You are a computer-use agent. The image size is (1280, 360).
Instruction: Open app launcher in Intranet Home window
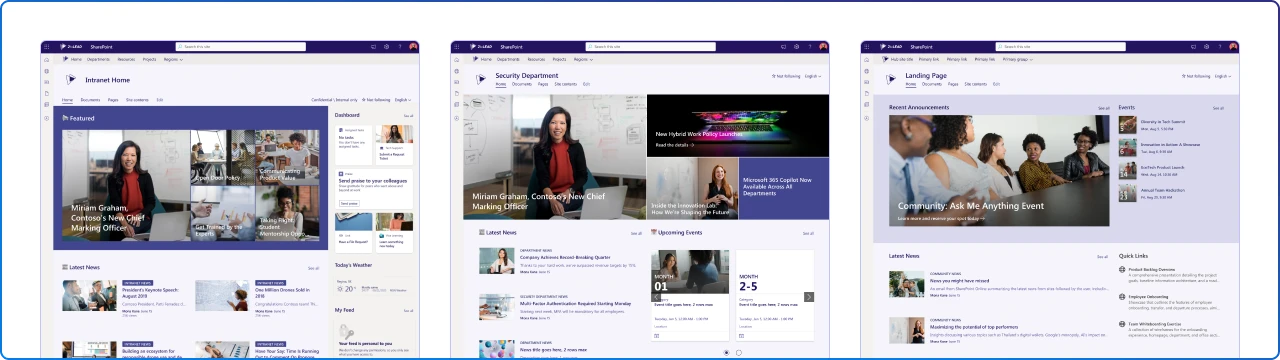46,46
